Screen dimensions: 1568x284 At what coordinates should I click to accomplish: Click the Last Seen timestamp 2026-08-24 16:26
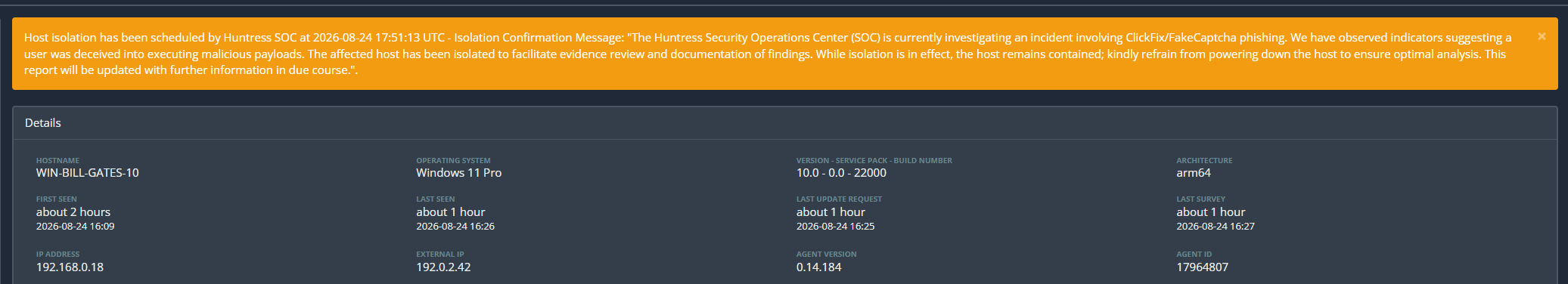pos(455,227)
